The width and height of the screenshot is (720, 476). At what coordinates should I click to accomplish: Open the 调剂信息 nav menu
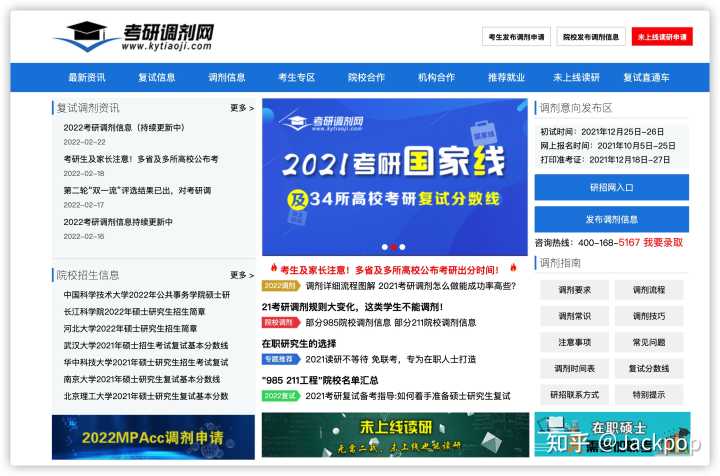point(226,78)
